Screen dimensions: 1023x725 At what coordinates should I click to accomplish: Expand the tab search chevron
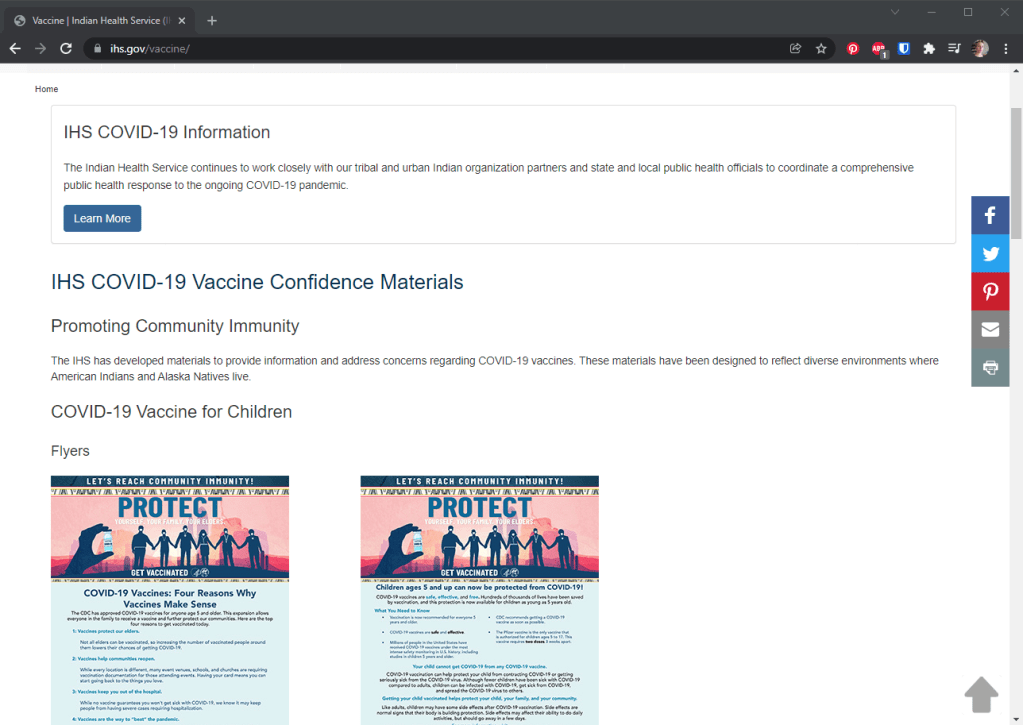click(x=895, y=12)
